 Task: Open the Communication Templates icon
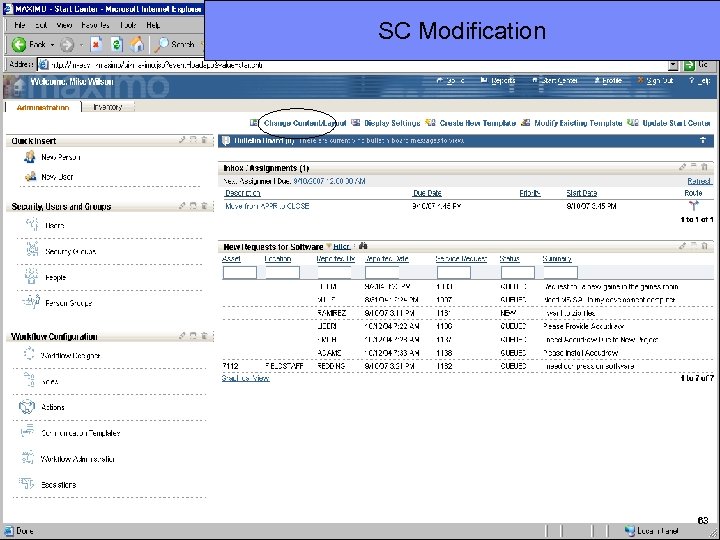coord(28,432)
